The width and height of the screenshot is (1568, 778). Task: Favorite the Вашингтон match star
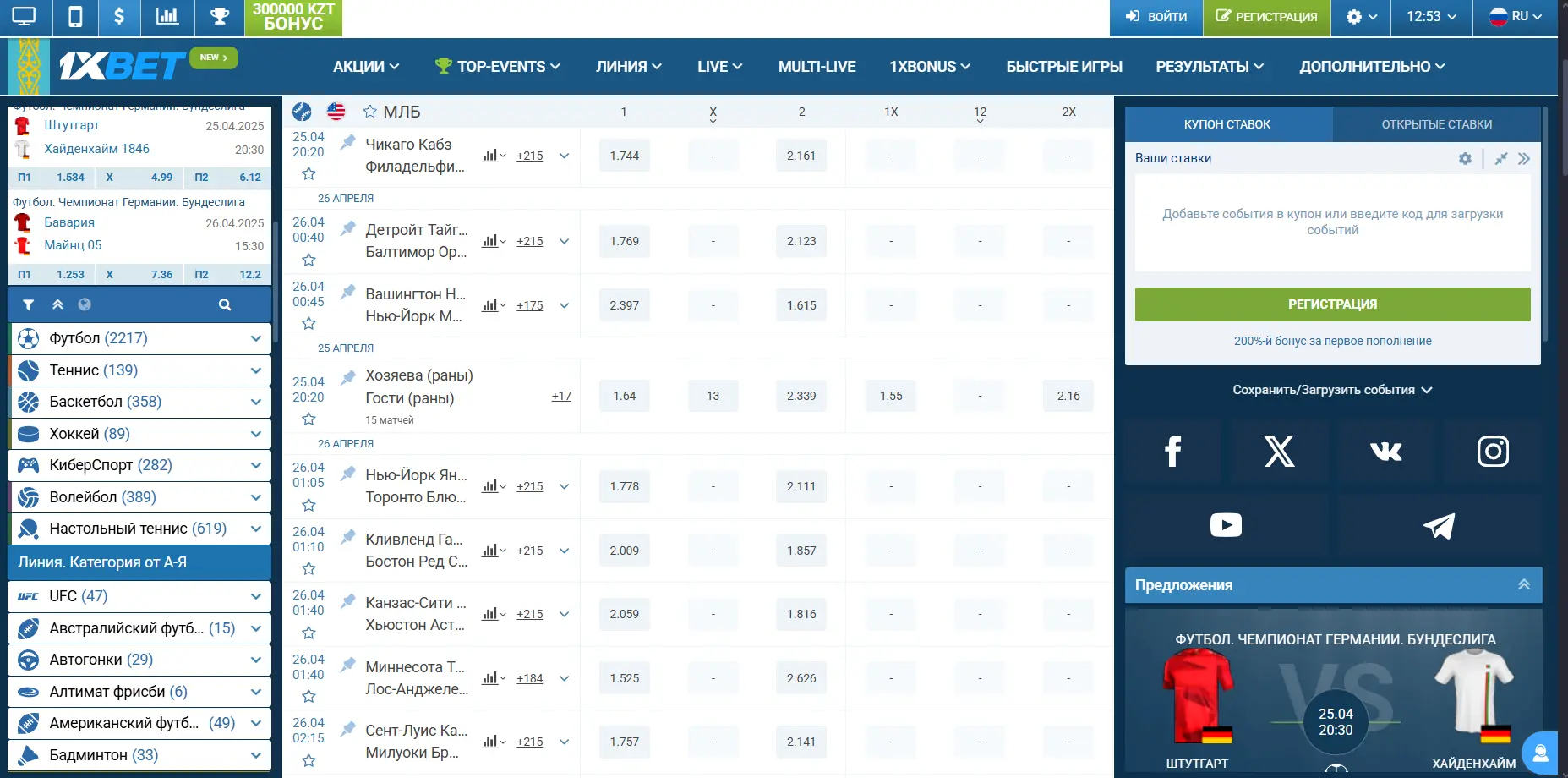pyautogui.click(x=309, y=323)
